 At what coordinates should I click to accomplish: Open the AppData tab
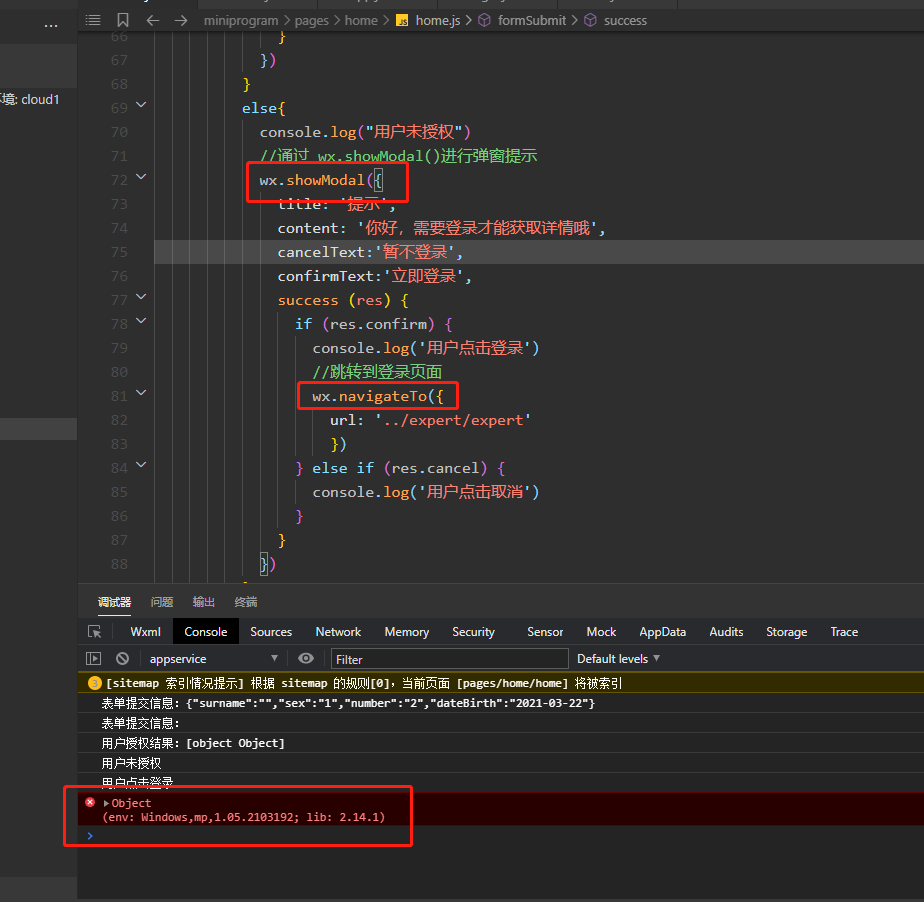pyautogui.click(x=662, y=632)
